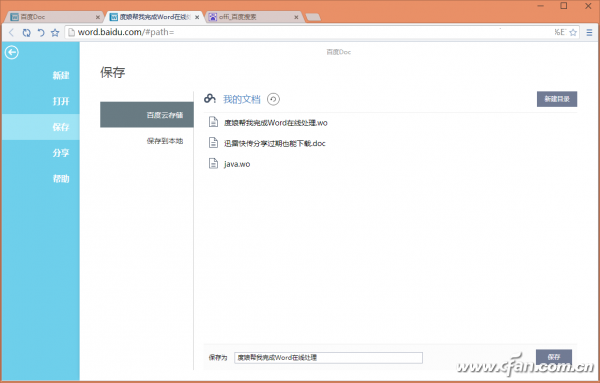Viewport: 600px width, 383px height.
Task: Click the 保存 button at bottom right
Action: (x=554, y=357)
